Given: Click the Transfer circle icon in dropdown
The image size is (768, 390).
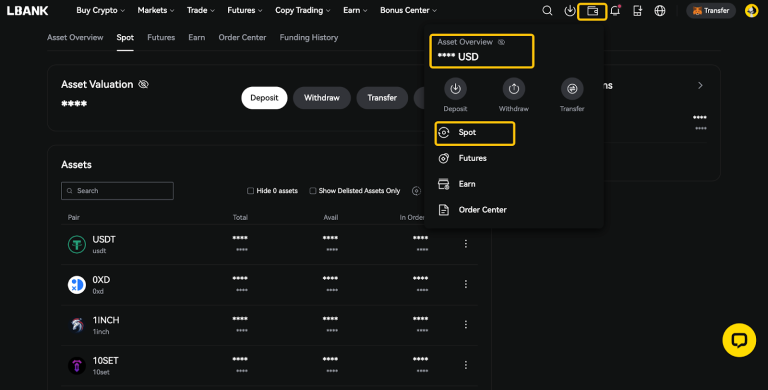Looking at the screenshot, I should coord(572,89).
